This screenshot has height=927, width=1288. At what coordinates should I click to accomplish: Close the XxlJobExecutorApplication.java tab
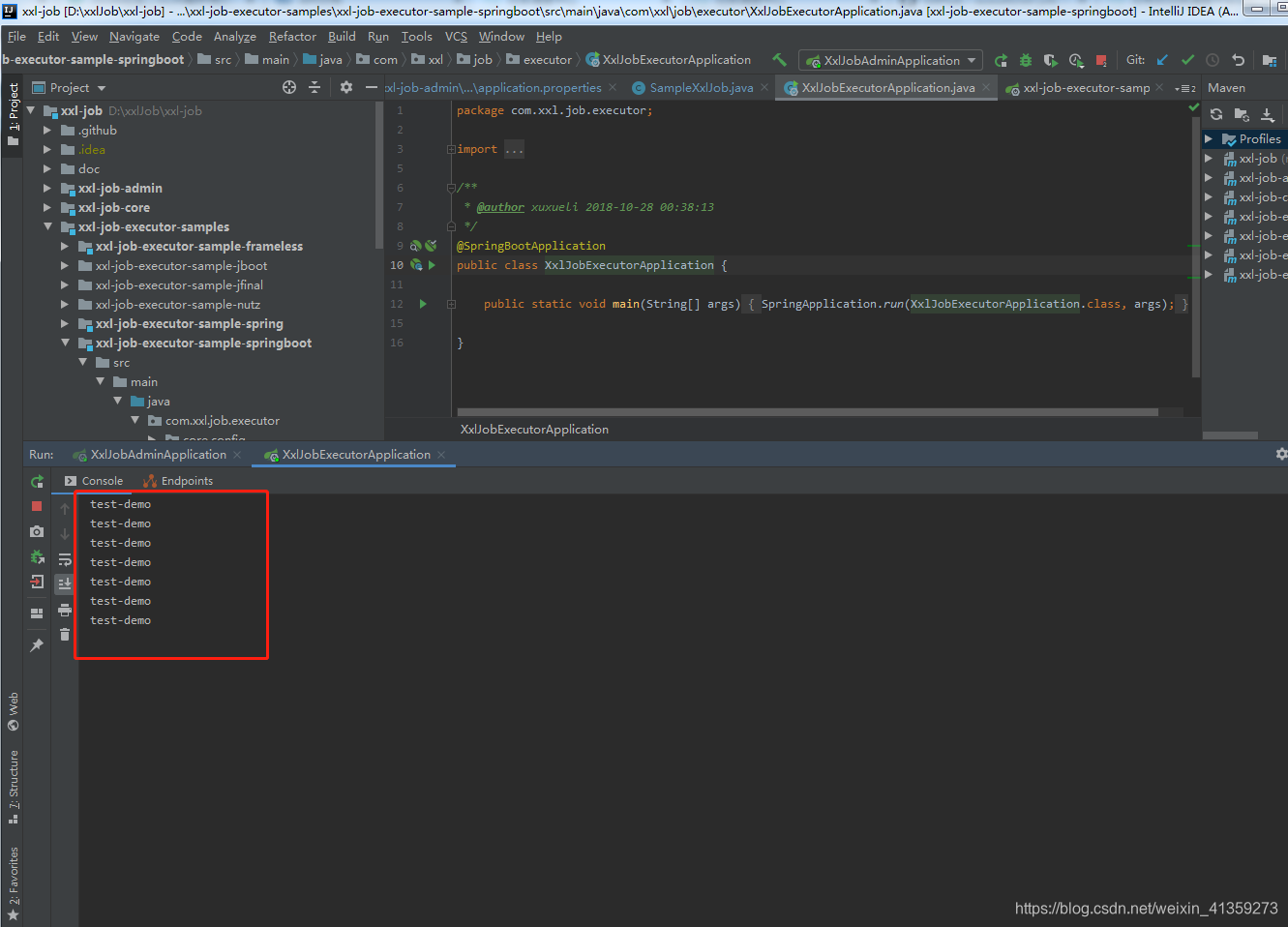pyautogui.click(x=986, y=87)
